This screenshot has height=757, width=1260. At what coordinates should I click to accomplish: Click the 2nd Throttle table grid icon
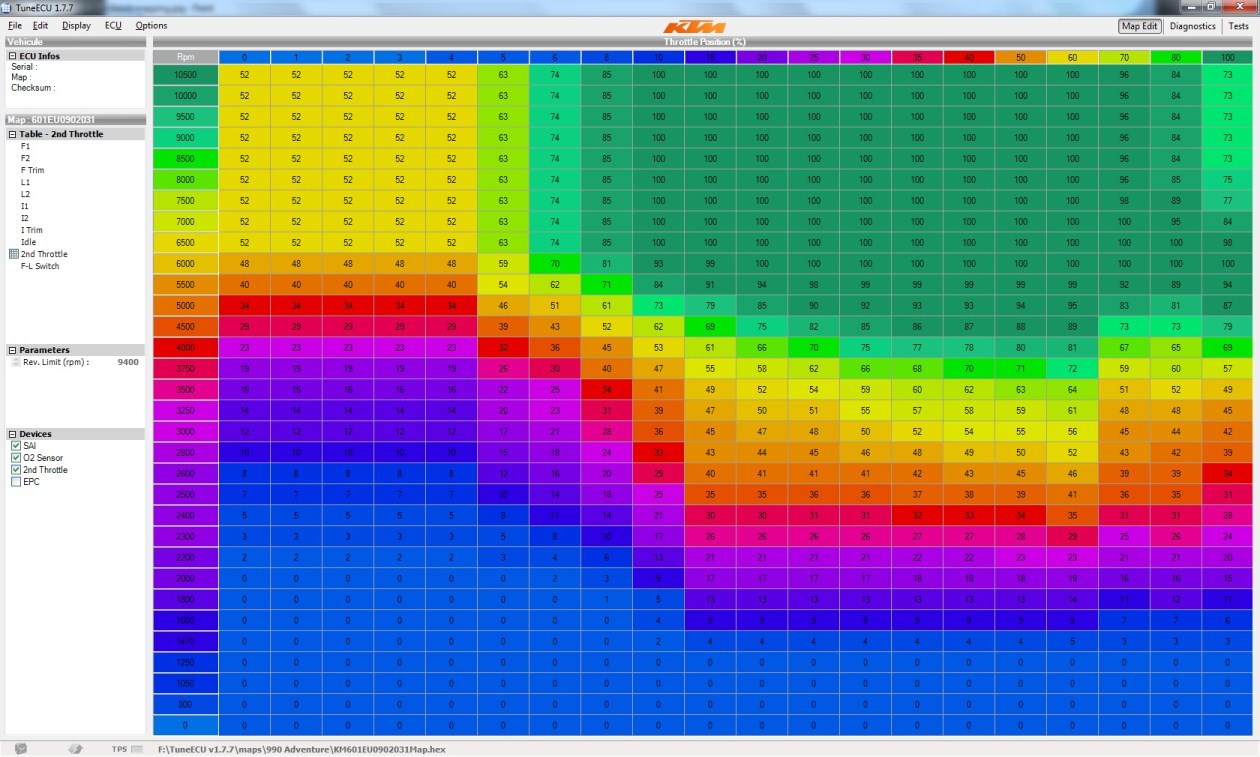click(x=14, y=254)
